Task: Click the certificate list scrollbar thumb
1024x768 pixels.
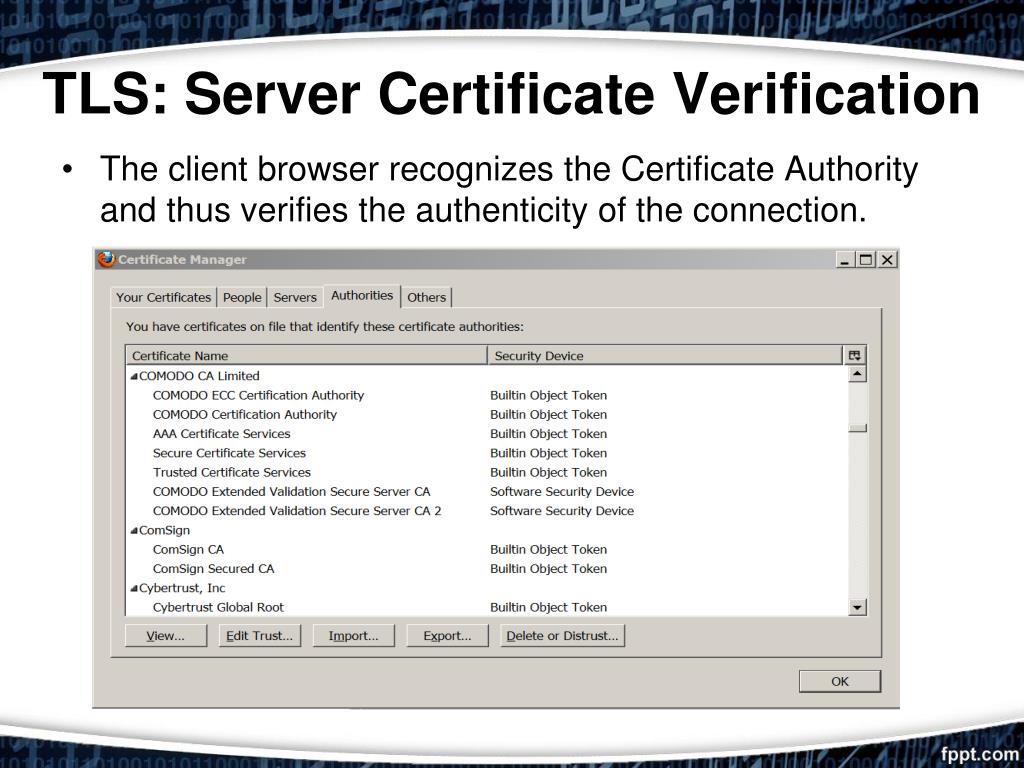Action: tap(857, 428)
